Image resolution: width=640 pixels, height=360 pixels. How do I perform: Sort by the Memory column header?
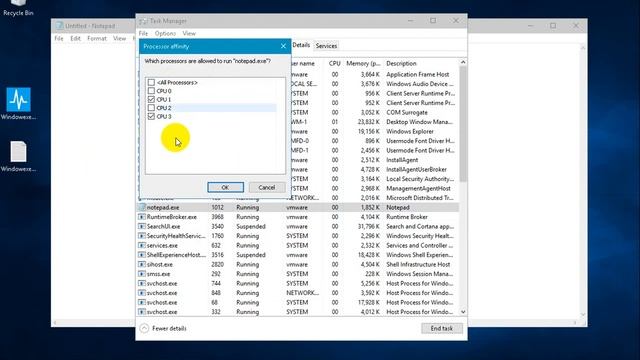(x=363, y=64)
